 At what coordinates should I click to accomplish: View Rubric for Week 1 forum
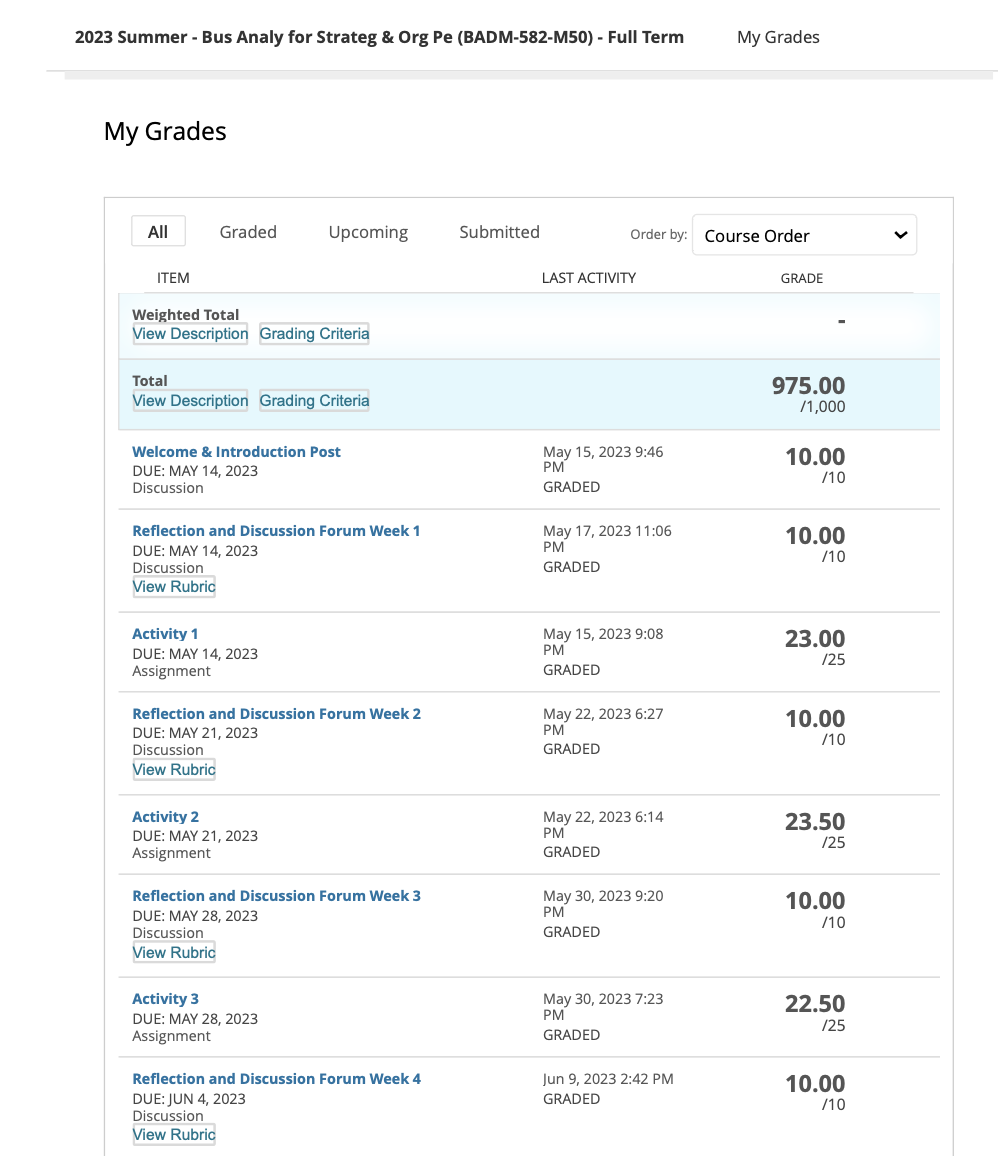(174, 587)
